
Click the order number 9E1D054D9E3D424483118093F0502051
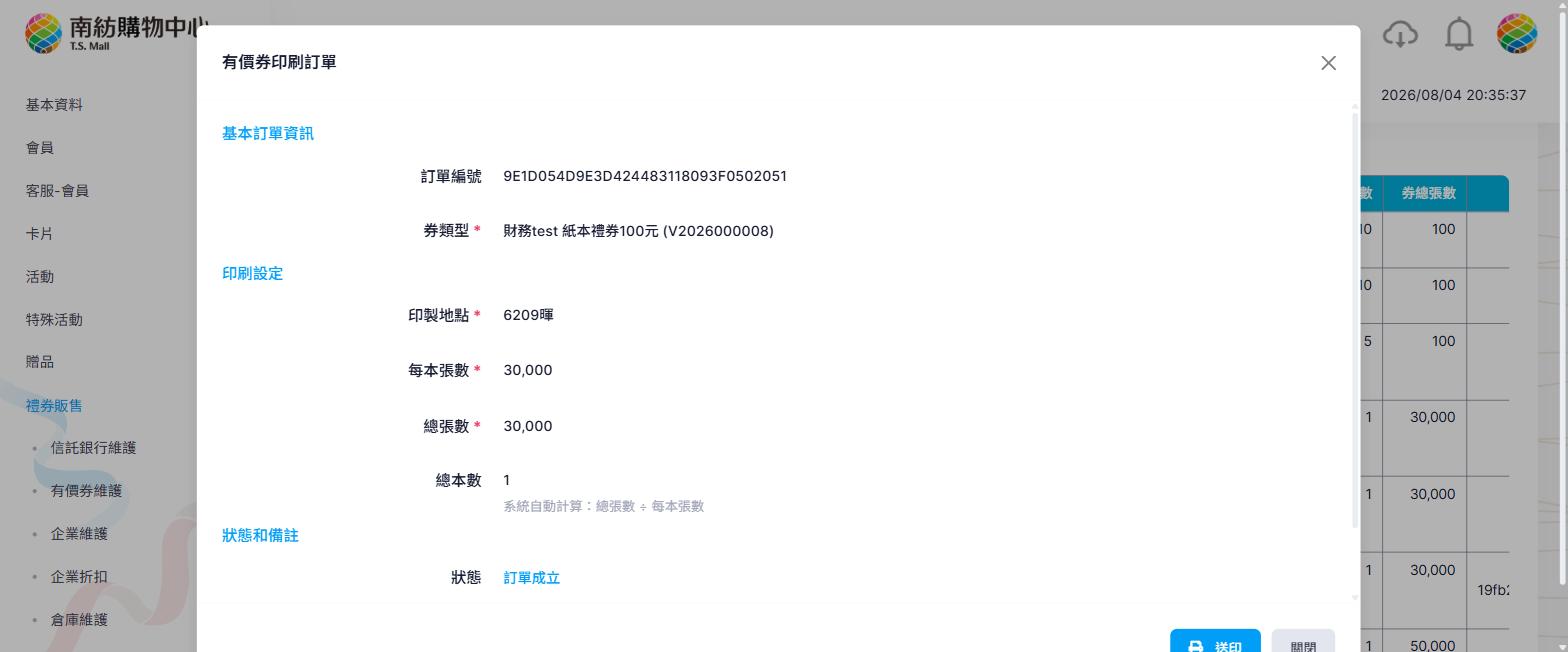pyautogui.click(x=645, y=176)
